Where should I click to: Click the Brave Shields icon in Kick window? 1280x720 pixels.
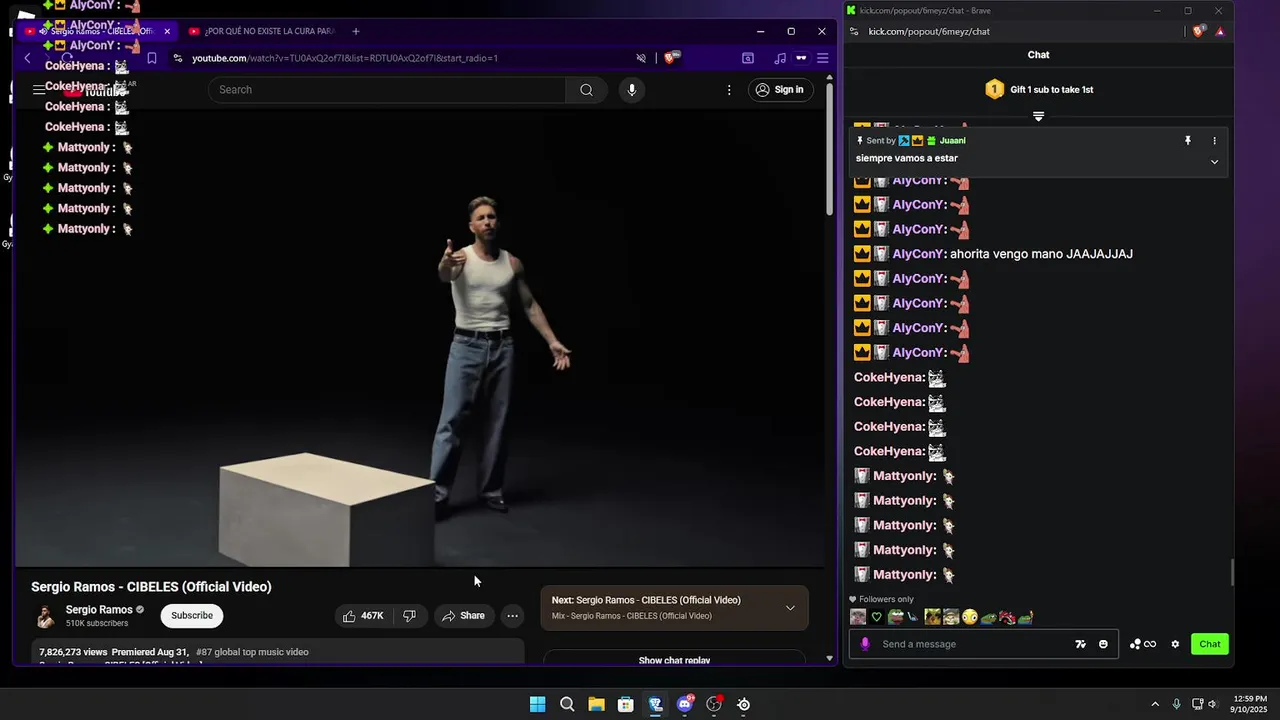(x=1199, y=32)
